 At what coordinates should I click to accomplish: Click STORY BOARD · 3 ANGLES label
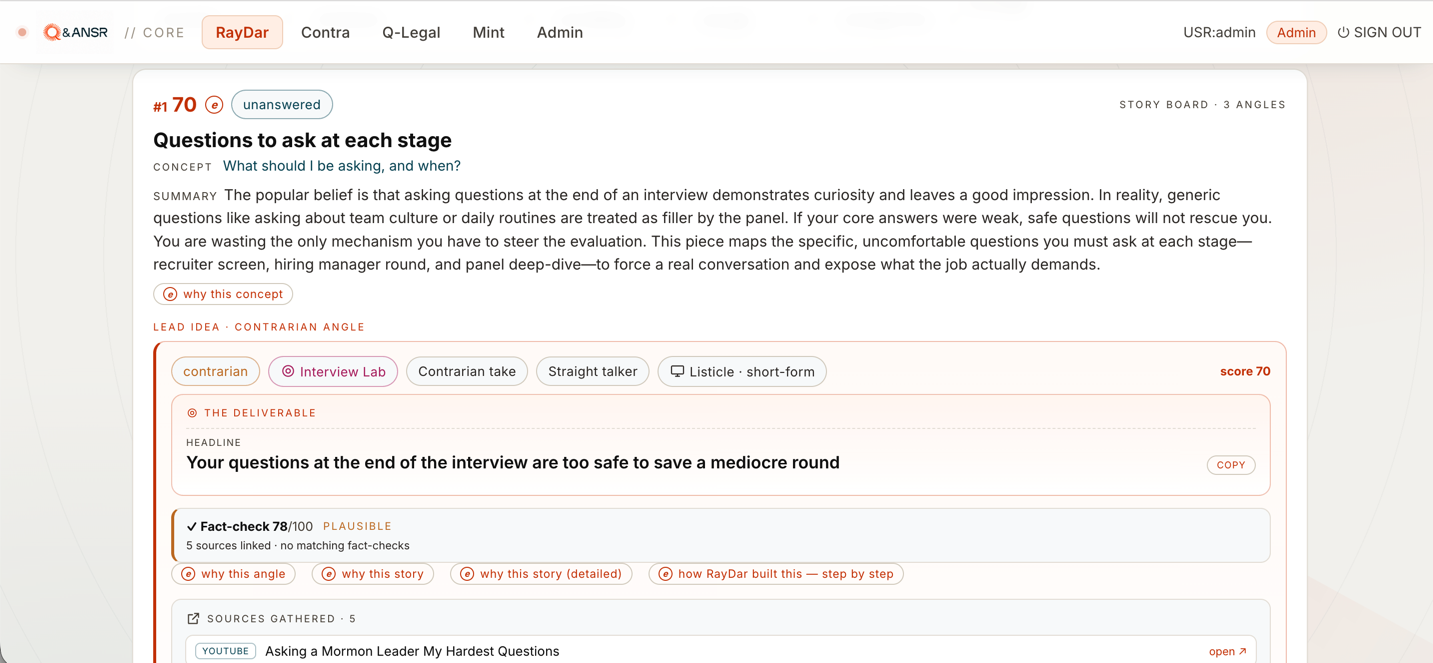1202,105
